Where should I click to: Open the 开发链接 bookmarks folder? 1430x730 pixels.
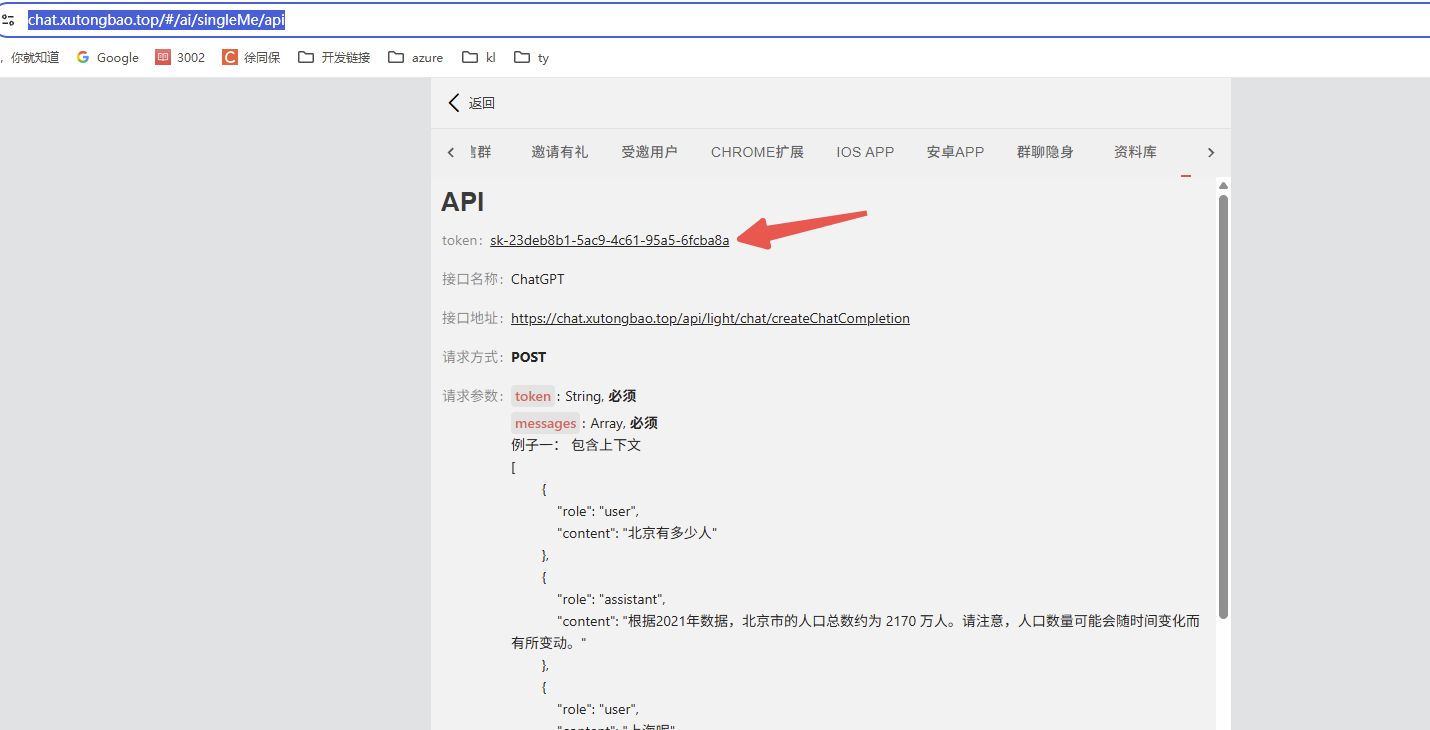pos(334,57)
